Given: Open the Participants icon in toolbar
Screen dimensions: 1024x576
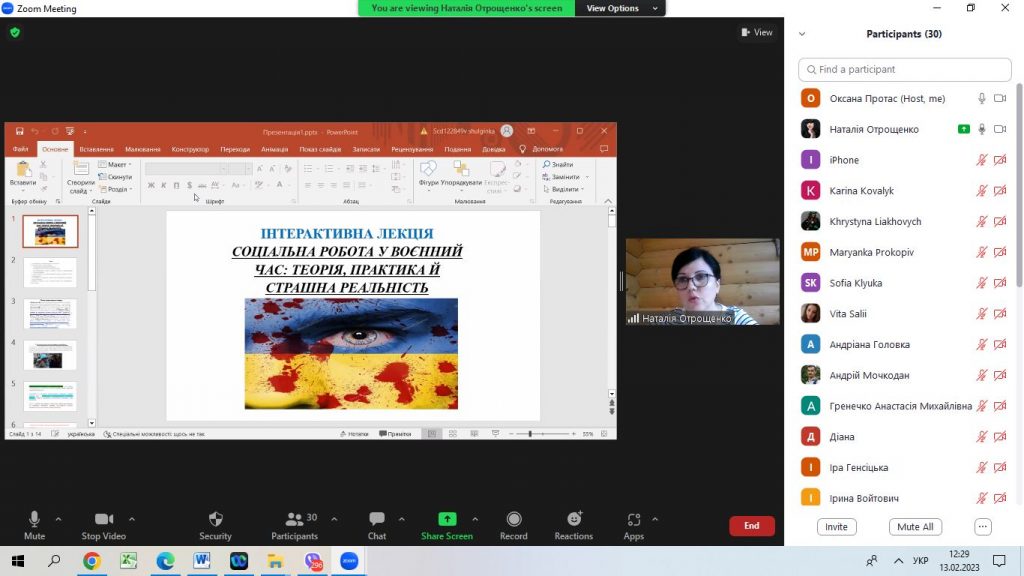Looking at the screenshot, I should (294, 520).
